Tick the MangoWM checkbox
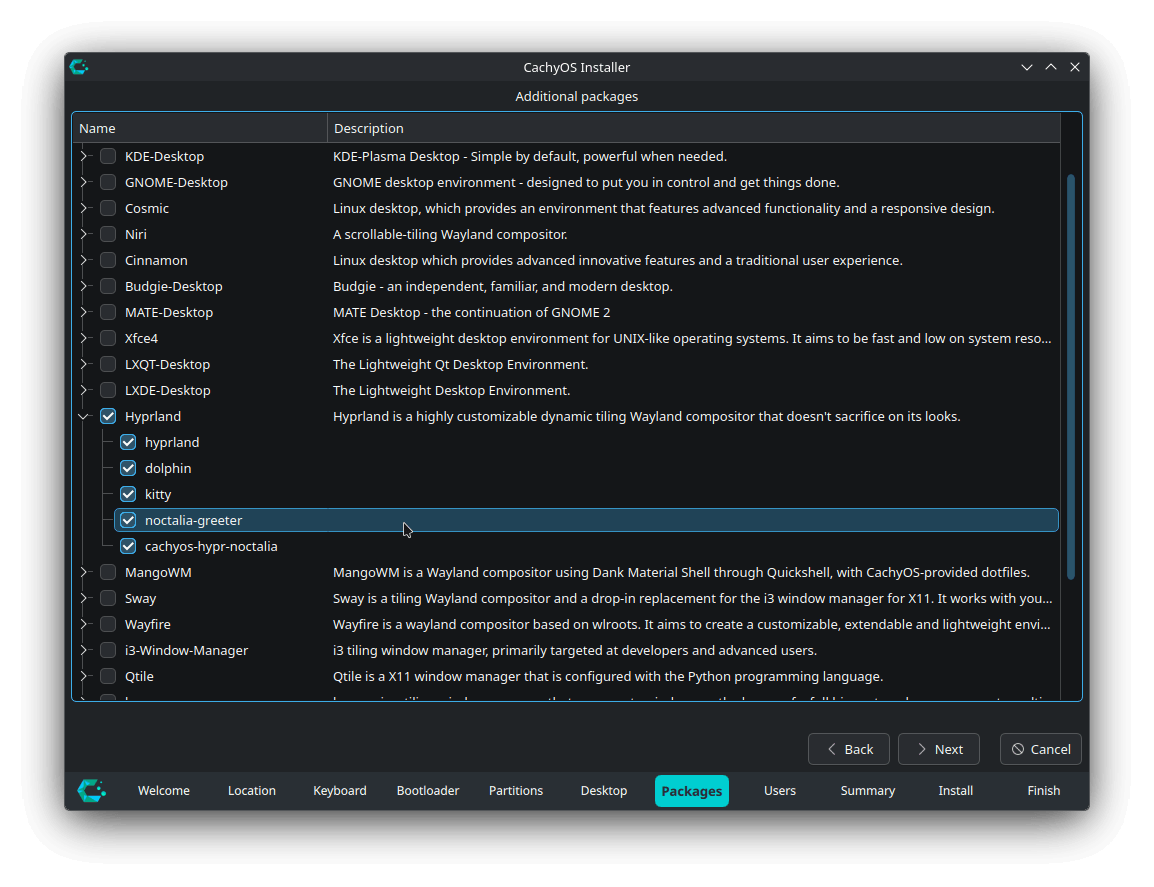The image size is (1154, 887). tap(108, 572)
